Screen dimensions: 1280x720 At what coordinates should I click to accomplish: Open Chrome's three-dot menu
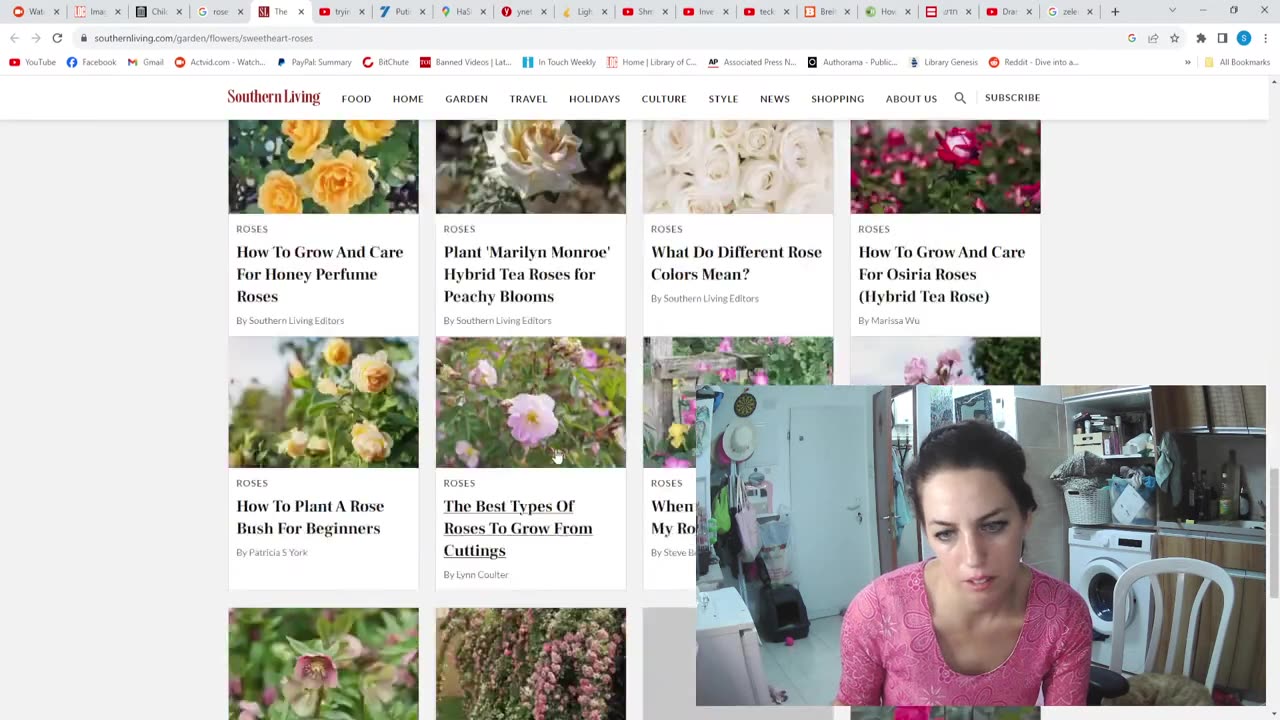1266,38
